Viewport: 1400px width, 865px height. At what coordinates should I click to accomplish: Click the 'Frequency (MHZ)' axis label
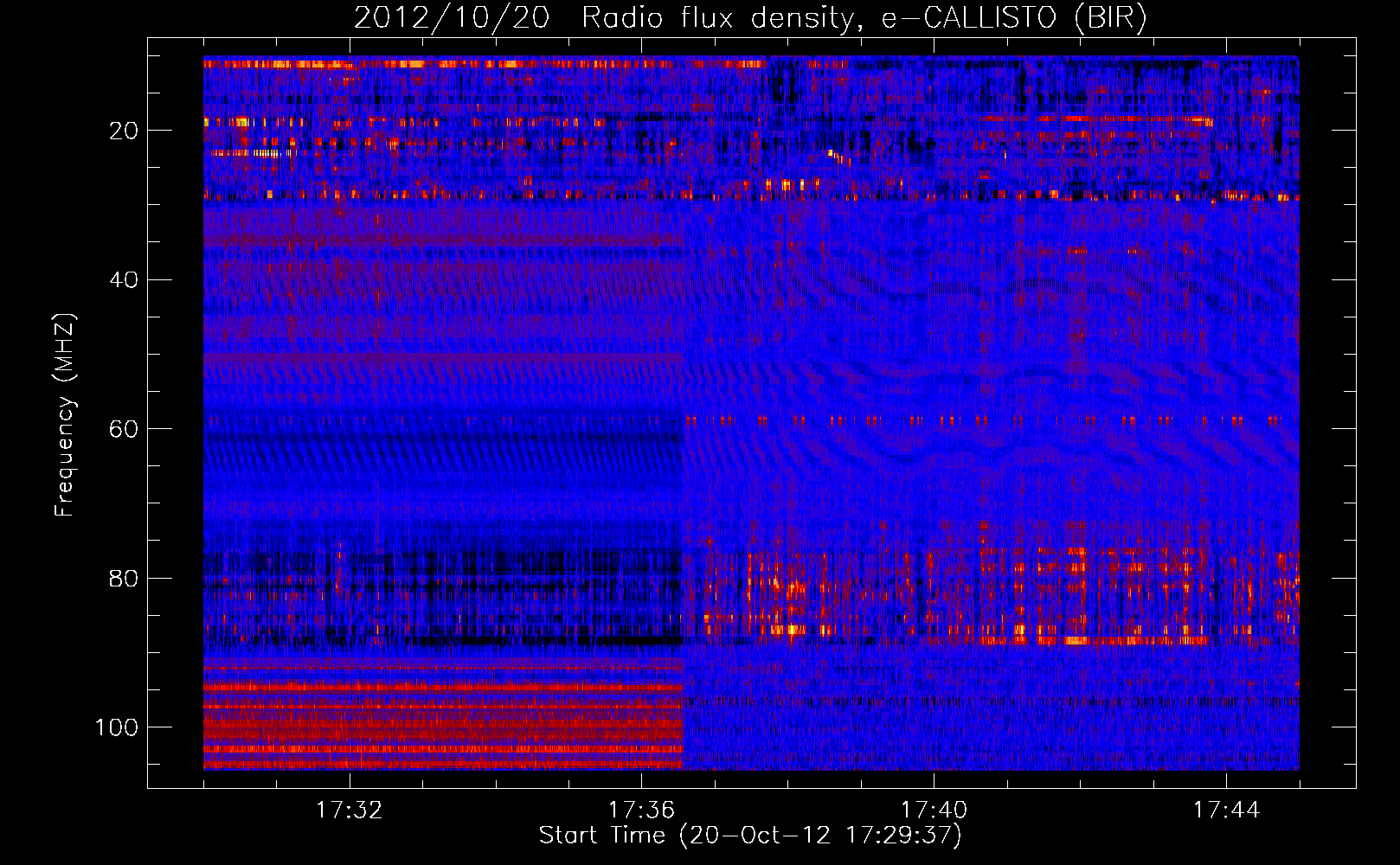coord(65,415)
